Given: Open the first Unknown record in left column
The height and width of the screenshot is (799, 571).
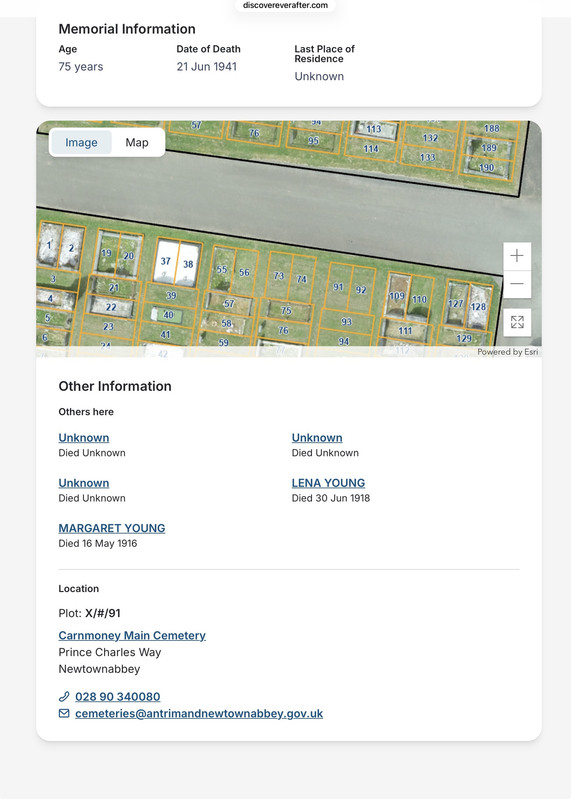Looking at the screenshot, I should [84, 438].
